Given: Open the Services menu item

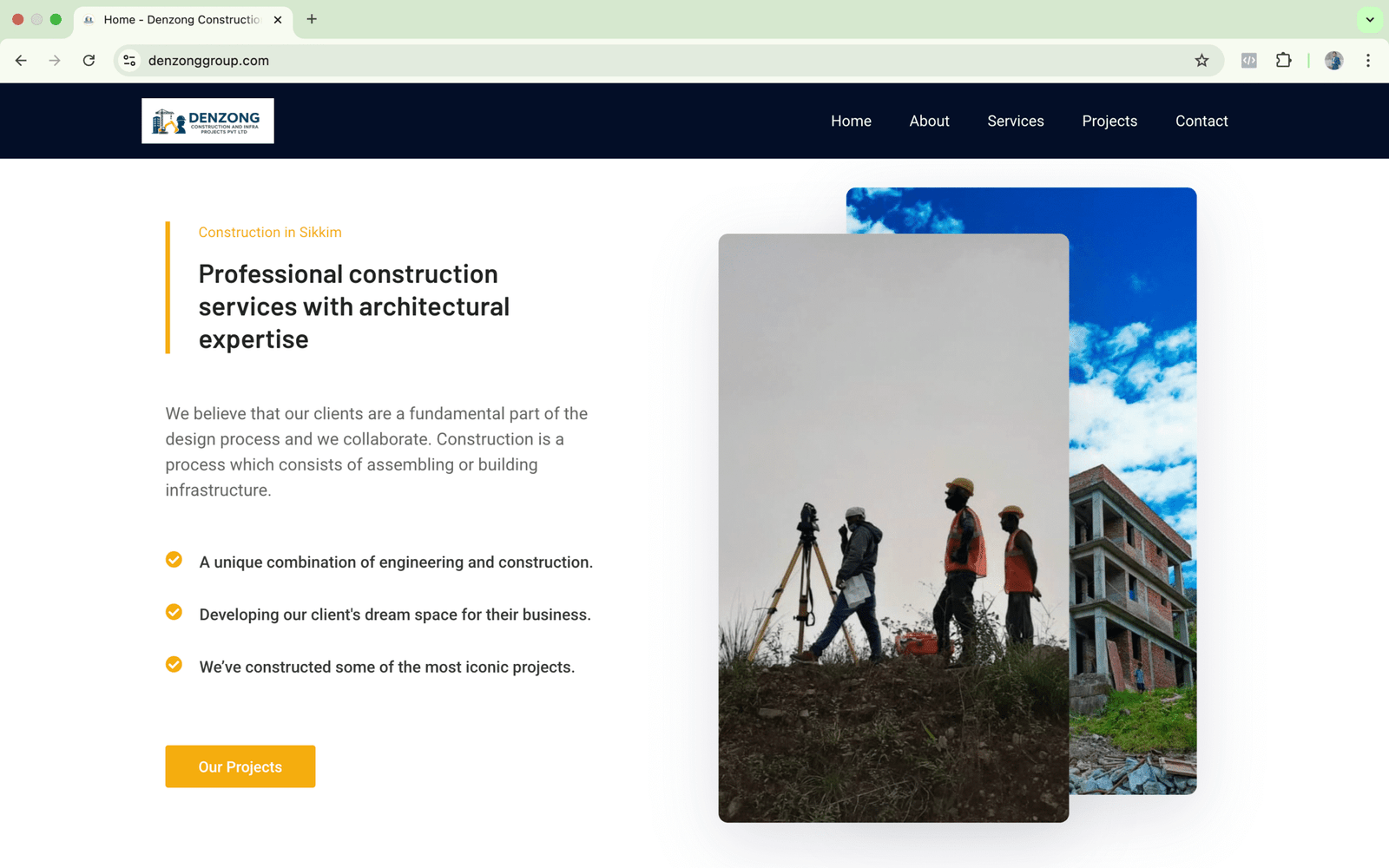Looking at the screenshot, I should (1015, 122).
